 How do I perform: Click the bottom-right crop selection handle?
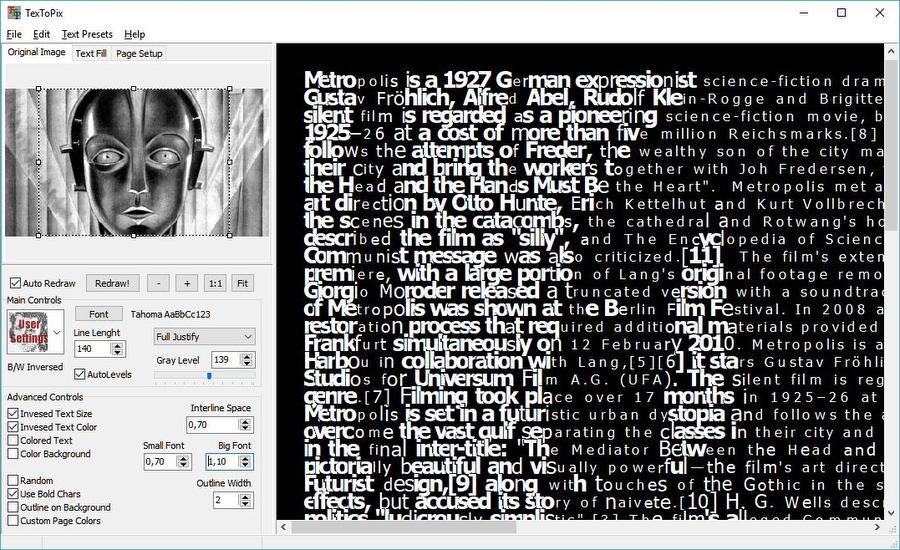230,235
